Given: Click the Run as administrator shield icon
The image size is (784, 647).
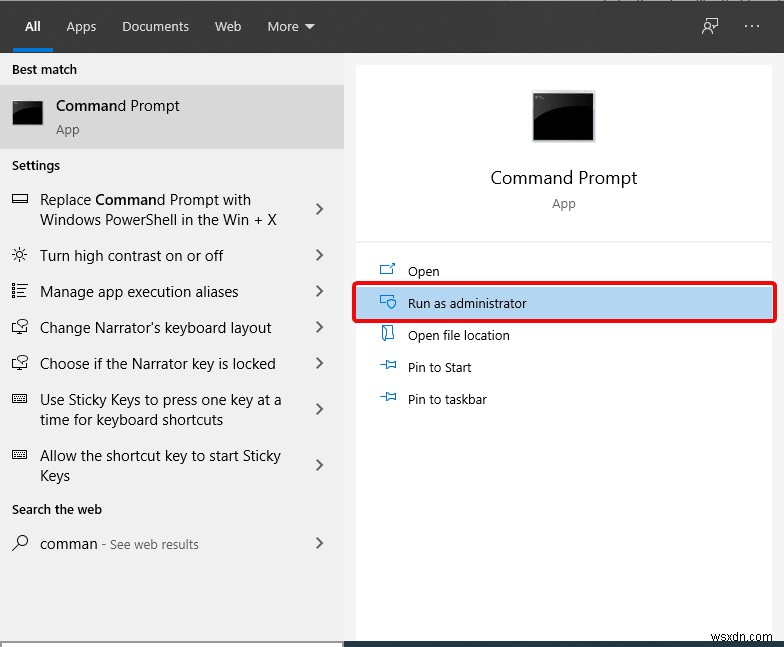Looking at the screenshot, I should click(388, 303).
